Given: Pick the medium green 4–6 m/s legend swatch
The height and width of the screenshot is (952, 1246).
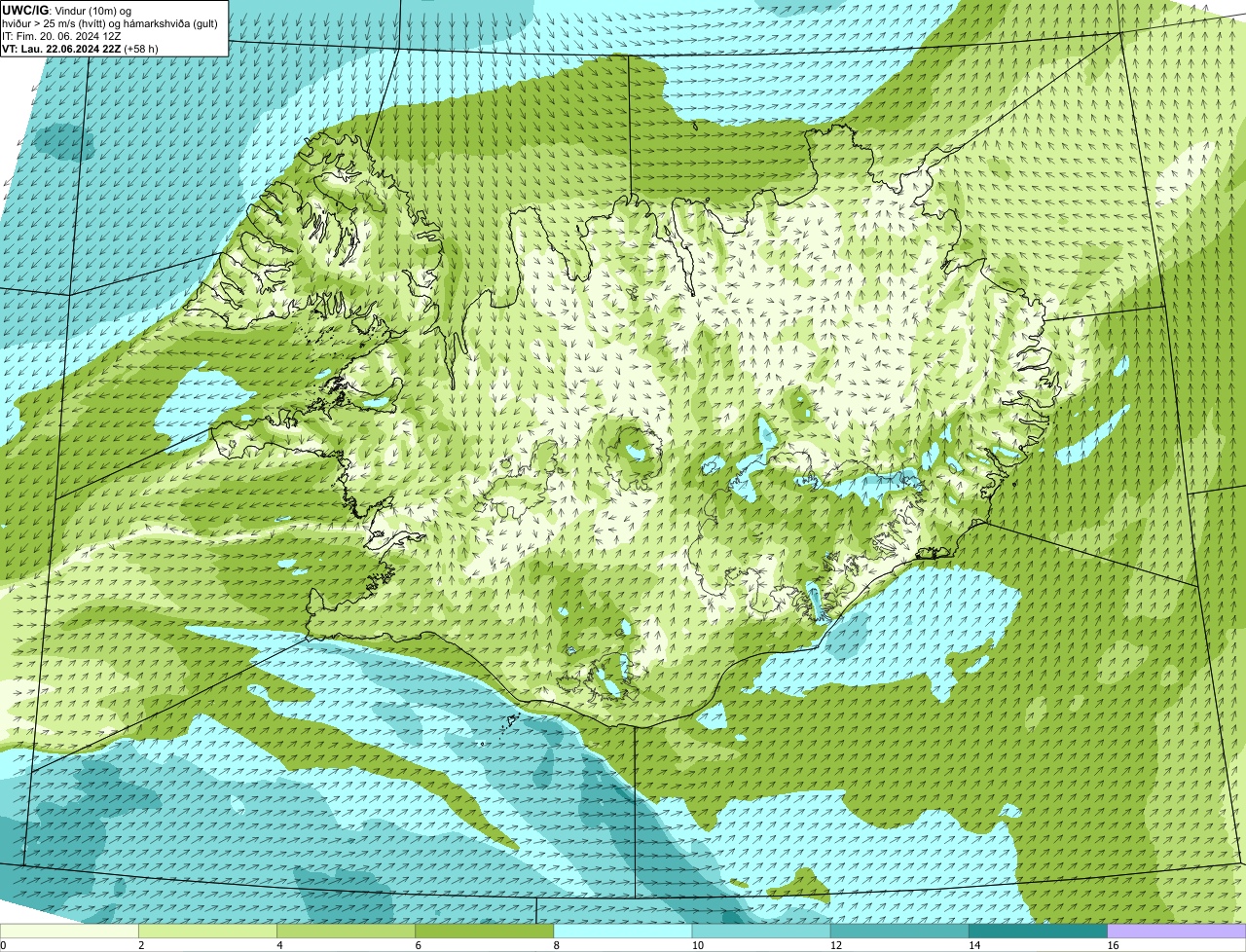Looking at the screenshot, I should point(346,932).
